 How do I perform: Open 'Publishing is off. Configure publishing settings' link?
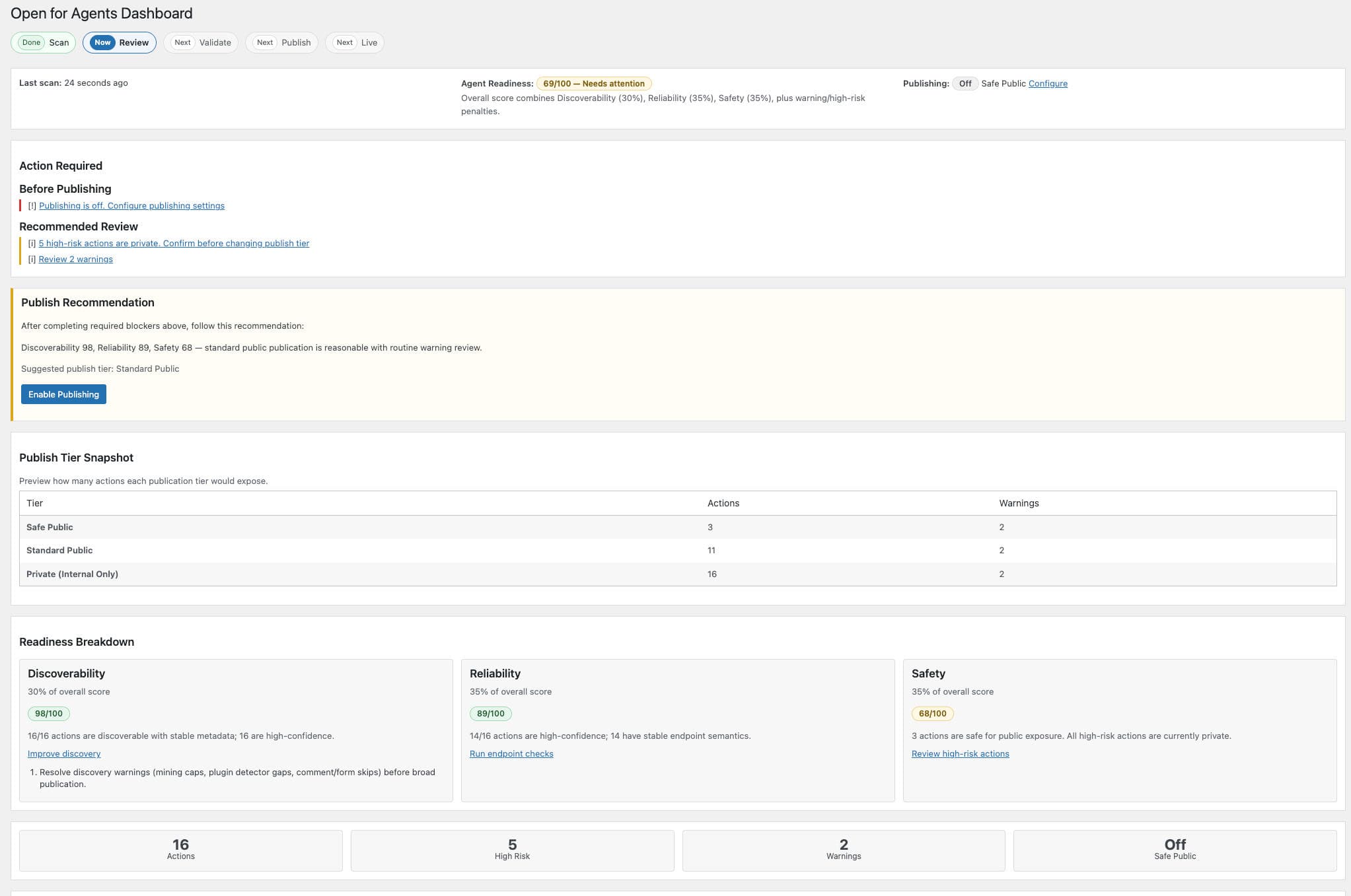click(x=131, y=205)
